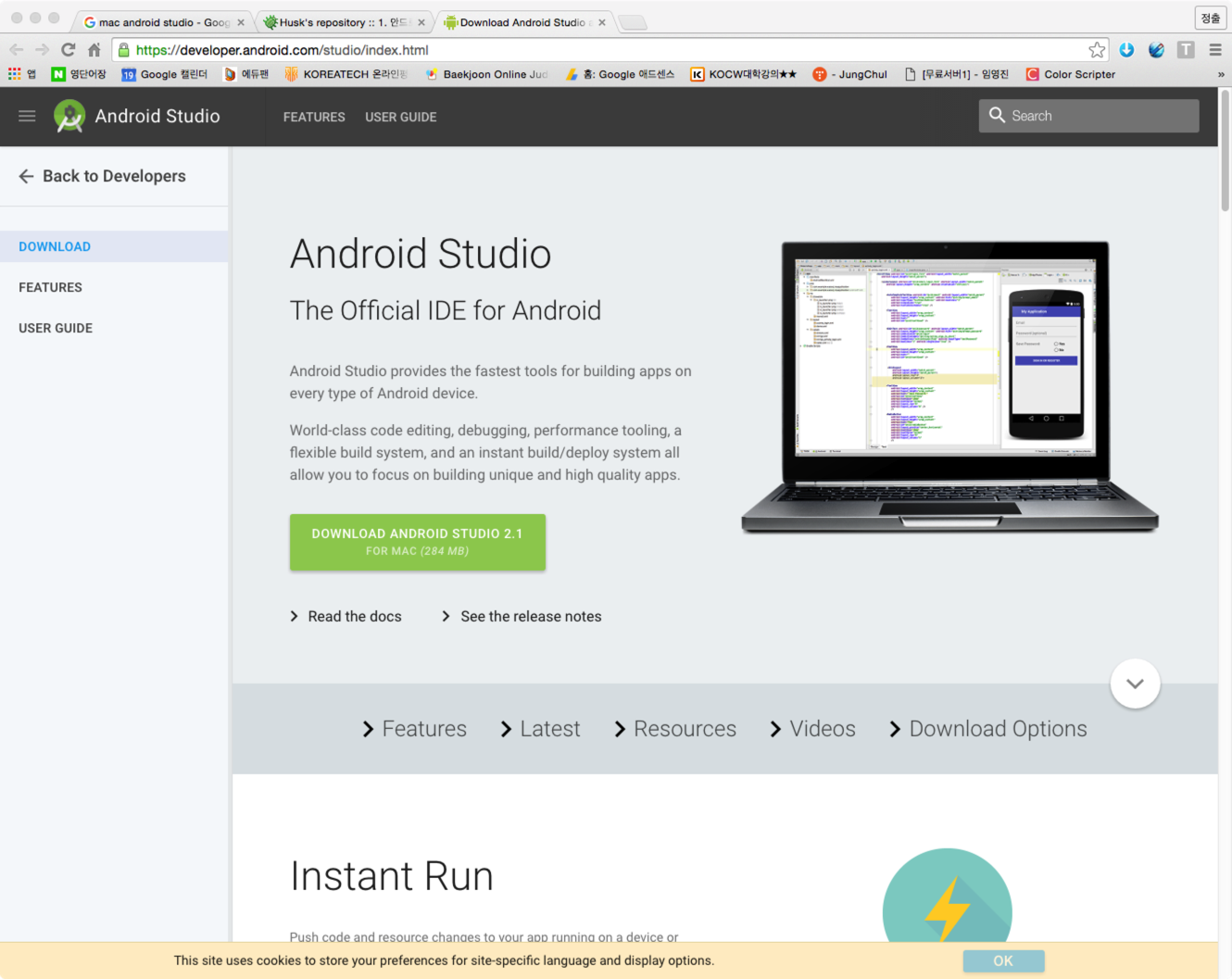
Task: Click the round scroll-down chevron button
Action: (x=1135, y=684)
